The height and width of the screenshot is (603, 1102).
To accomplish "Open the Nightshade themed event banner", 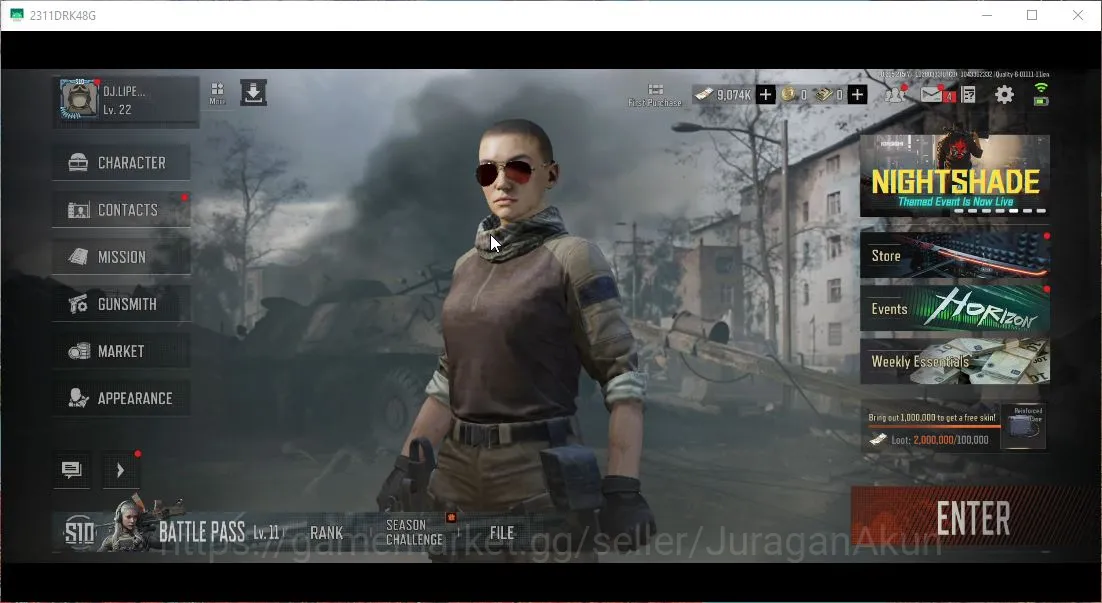I will 954,176.
